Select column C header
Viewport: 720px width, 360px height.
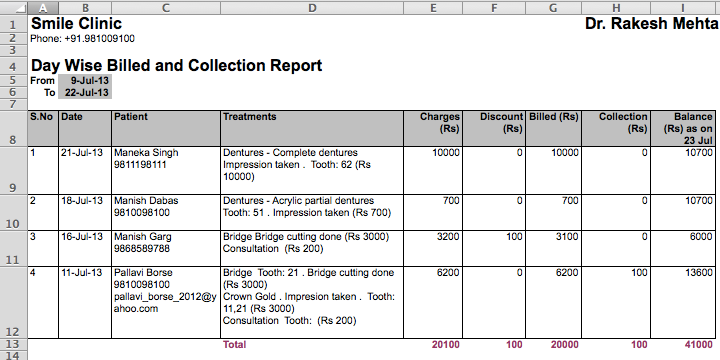(166, 8)
